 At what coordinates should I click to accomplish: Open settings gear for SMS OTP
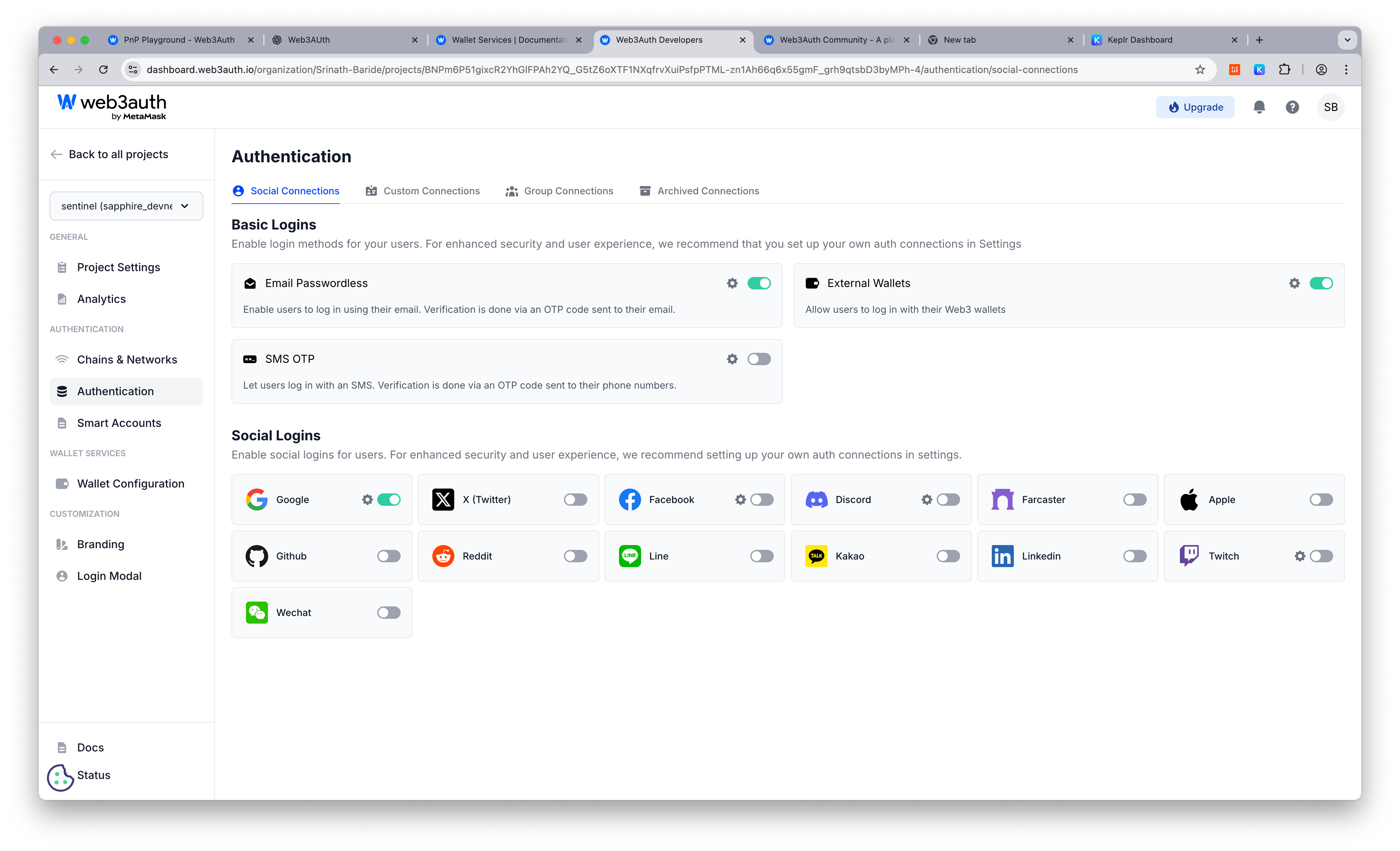732,359
